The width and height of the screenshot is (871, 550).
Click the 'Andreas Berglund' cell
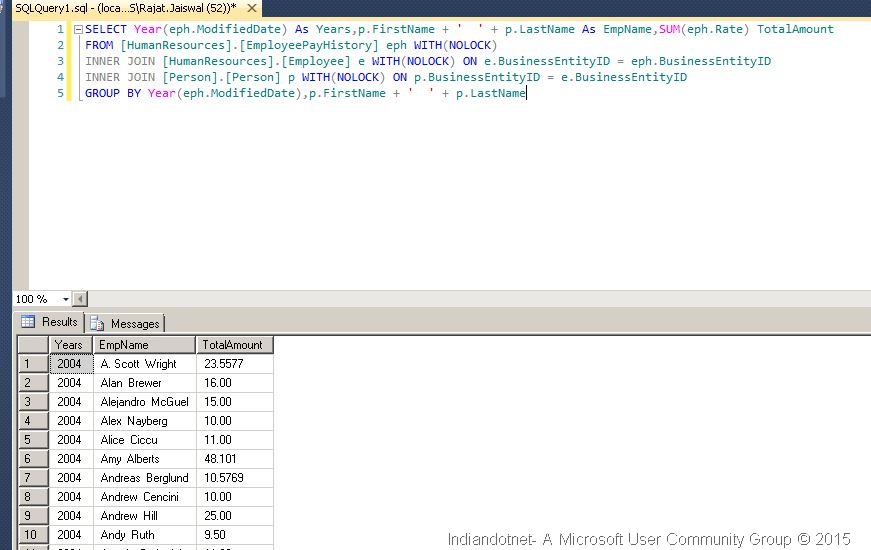pos(144,477)
